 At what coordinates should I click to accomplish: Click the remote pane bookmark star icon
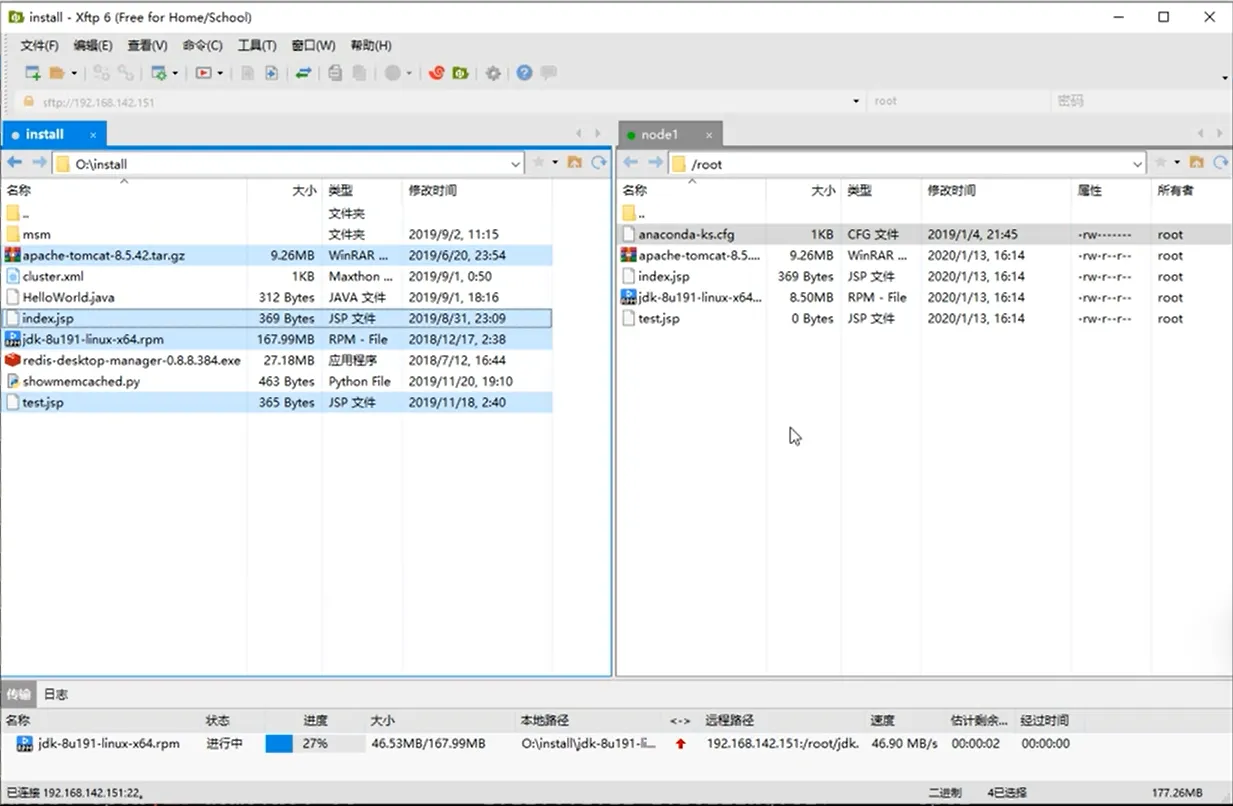pyautogui.click(x=1161, y=163)
